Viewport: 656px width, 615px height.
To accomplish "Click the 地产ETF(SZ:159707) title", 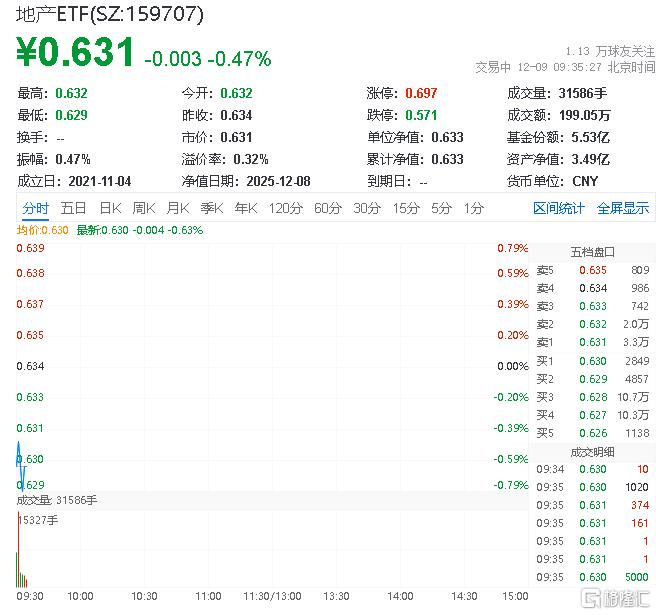I will (111, 14).
